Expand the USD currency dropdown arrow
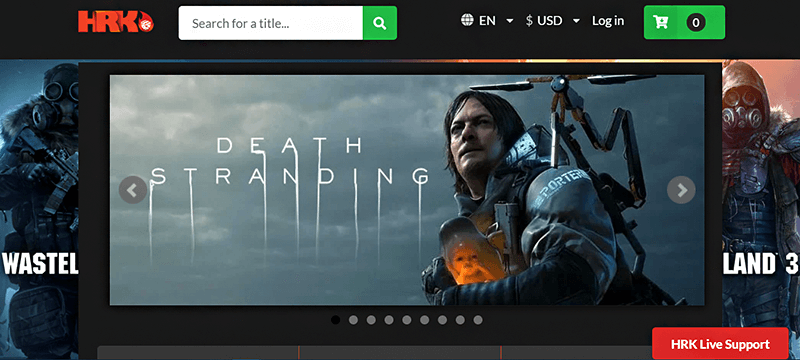This screenshot has width=800, height=360. click(576, 21)
